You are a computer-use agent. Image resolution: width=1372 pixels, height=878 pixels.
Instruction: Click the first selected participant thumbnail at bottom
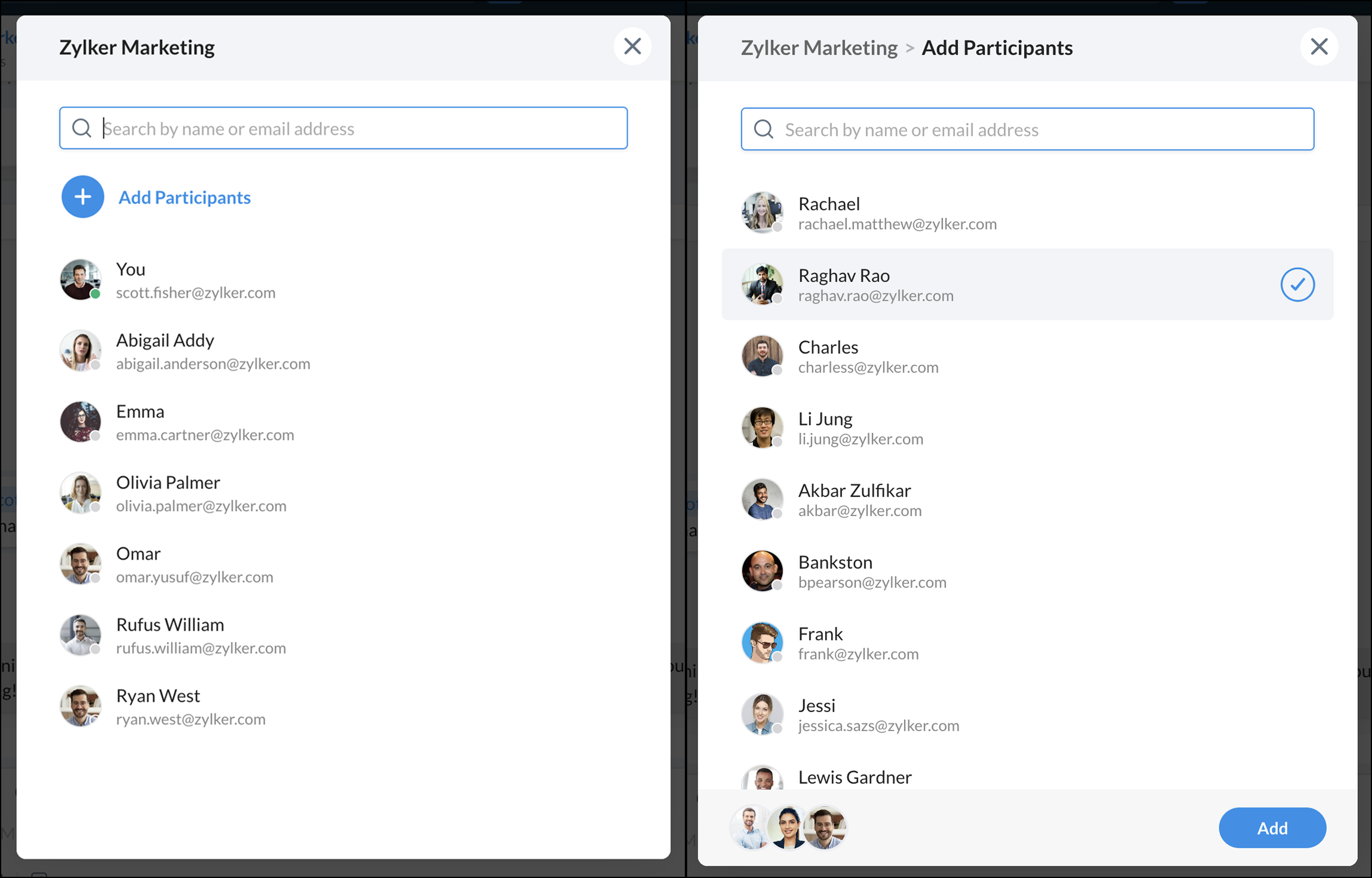point(749,828)
